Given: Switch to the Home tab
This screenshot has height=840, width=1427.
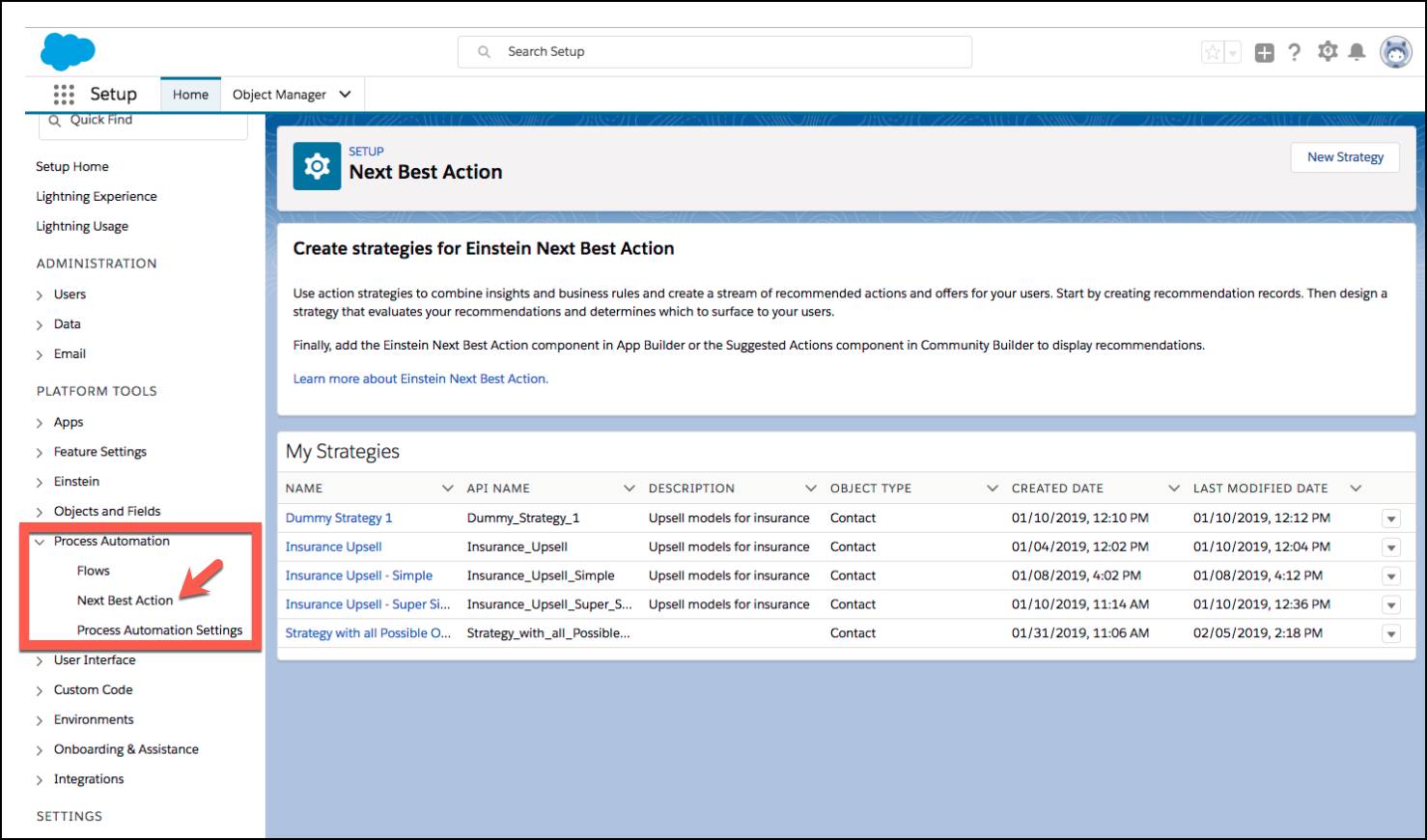Looking at the screenshot, I should [x=190, y=95].
